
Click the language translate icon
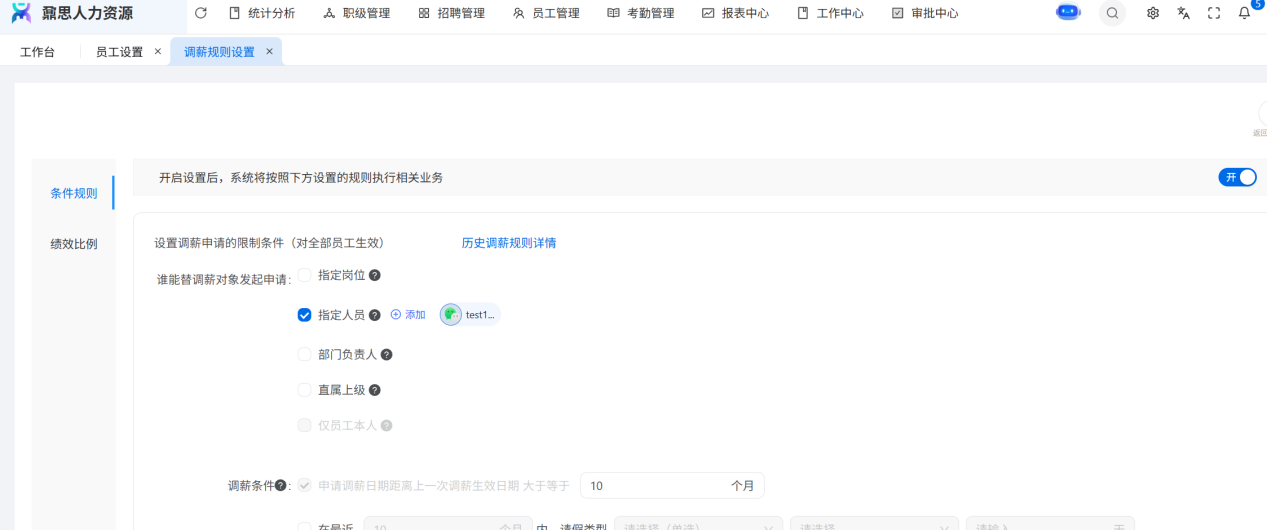click(1184, 13)
